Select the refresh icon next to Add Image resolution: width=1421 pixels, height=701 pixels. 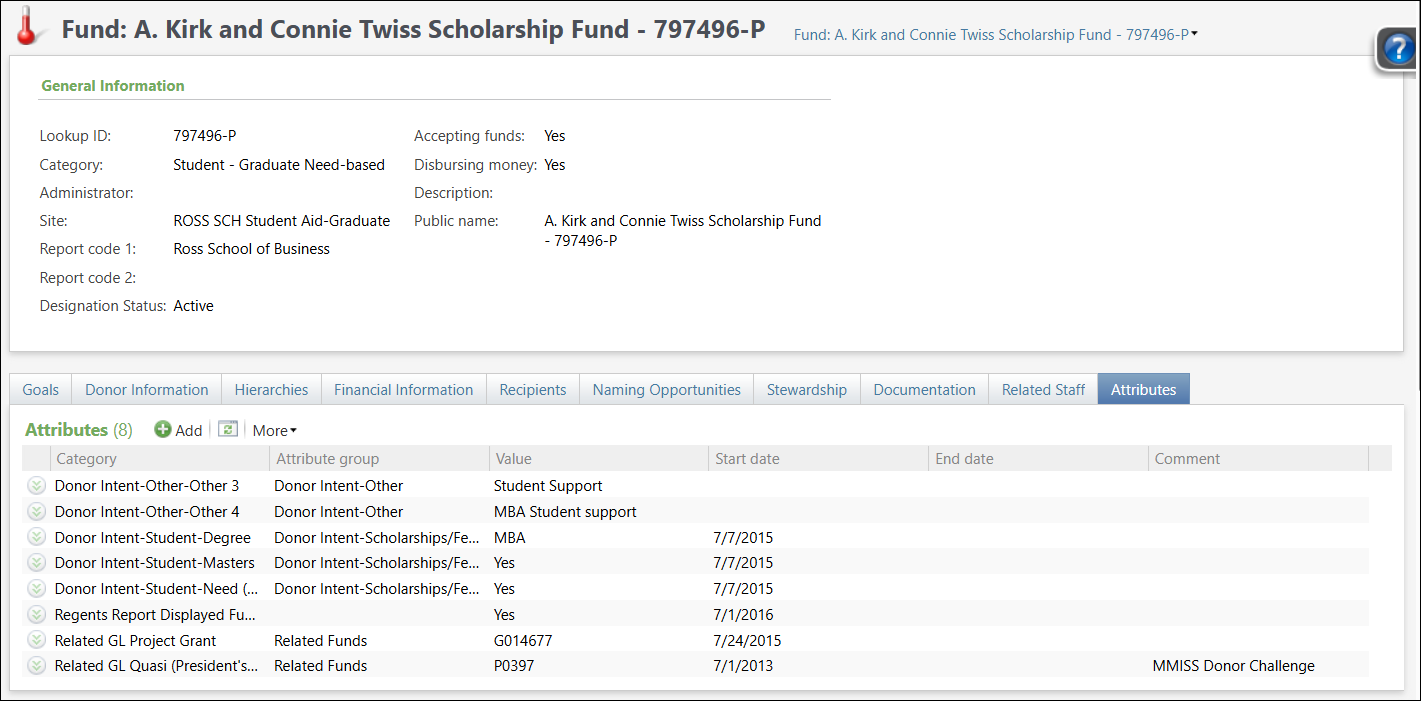point(228,429)
